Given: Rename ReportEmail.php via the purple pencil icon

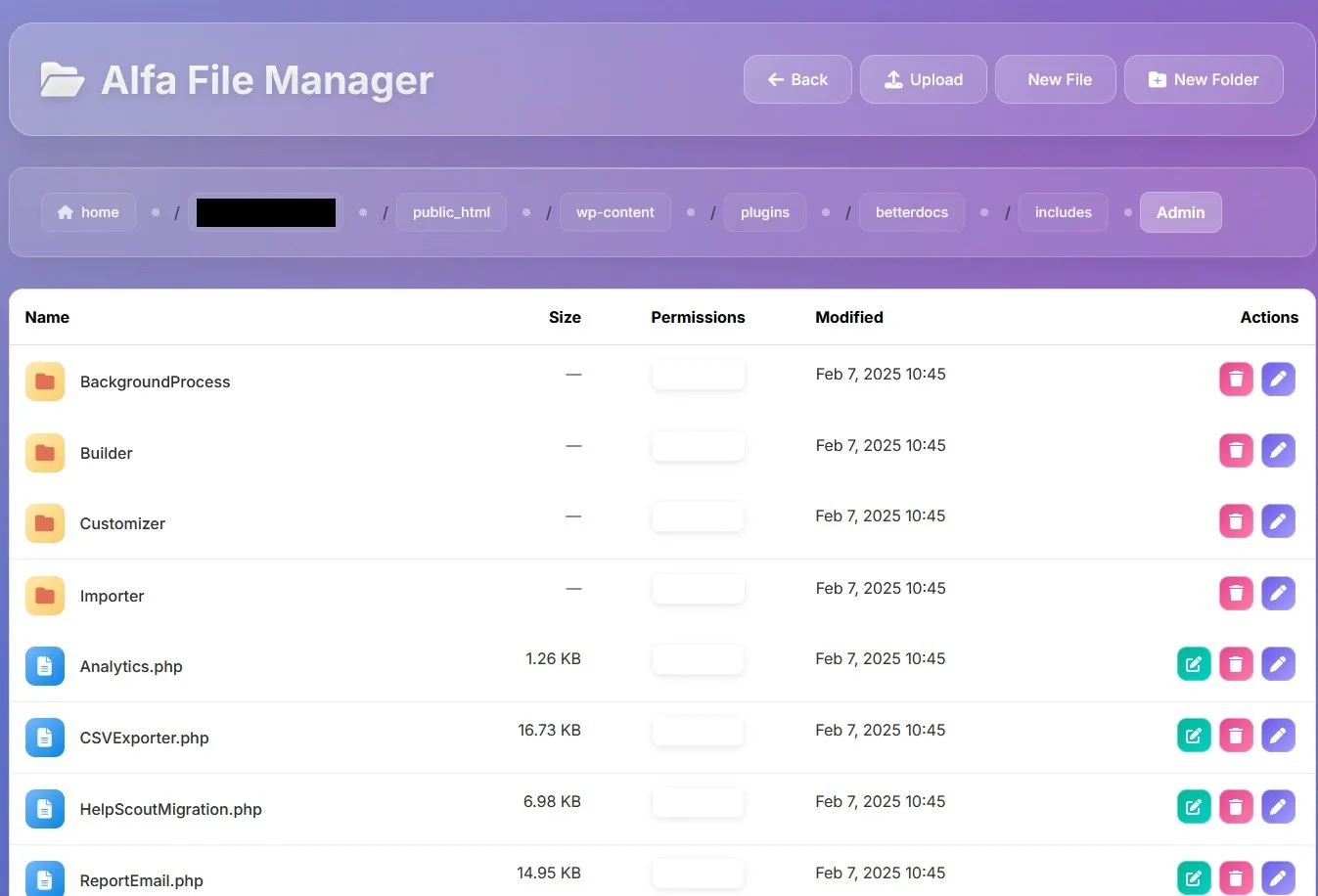Looking at the screenshot, I should point(1278,877).
